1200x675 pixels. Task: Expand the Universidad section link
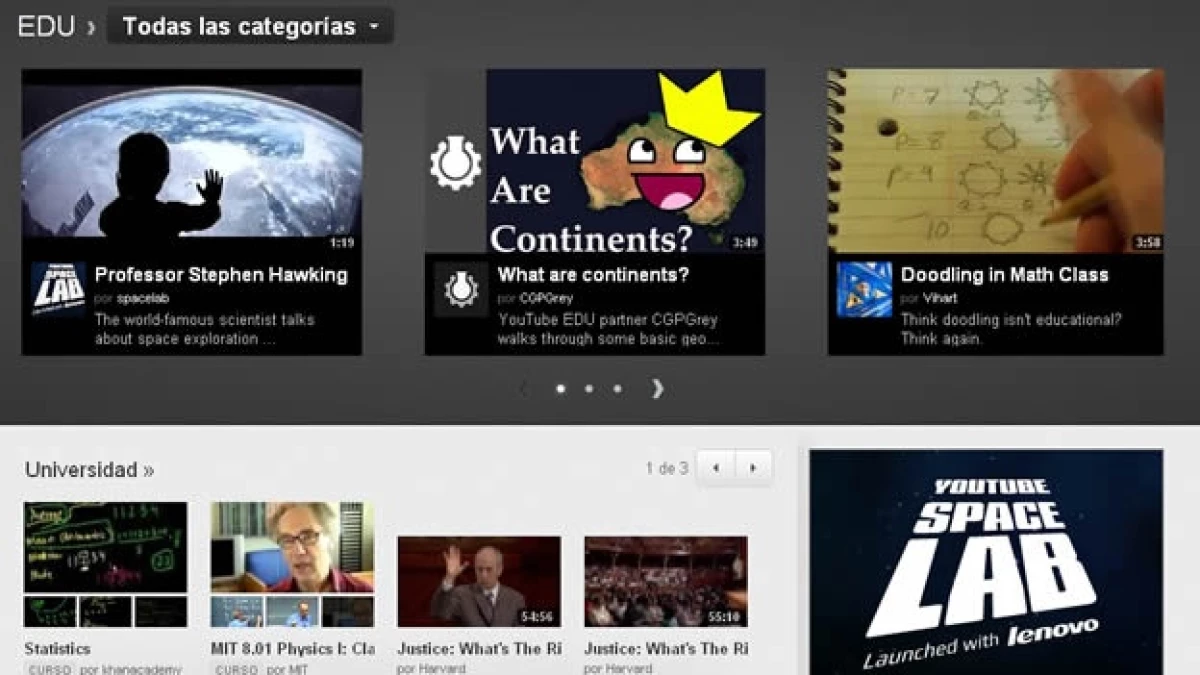90,470
